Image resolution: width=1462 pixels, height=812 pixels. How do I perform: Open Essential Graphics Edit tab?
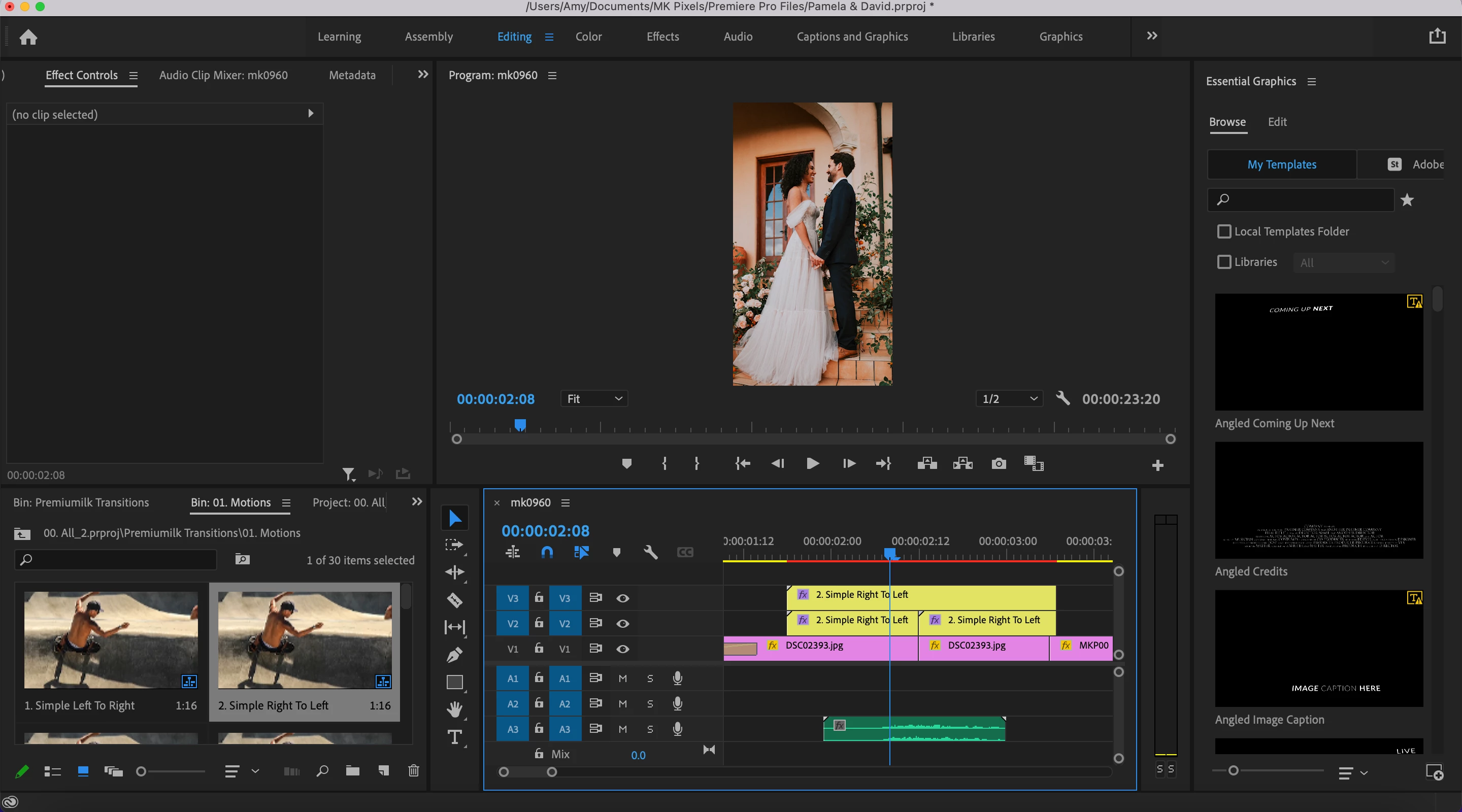pos(1277,122)
